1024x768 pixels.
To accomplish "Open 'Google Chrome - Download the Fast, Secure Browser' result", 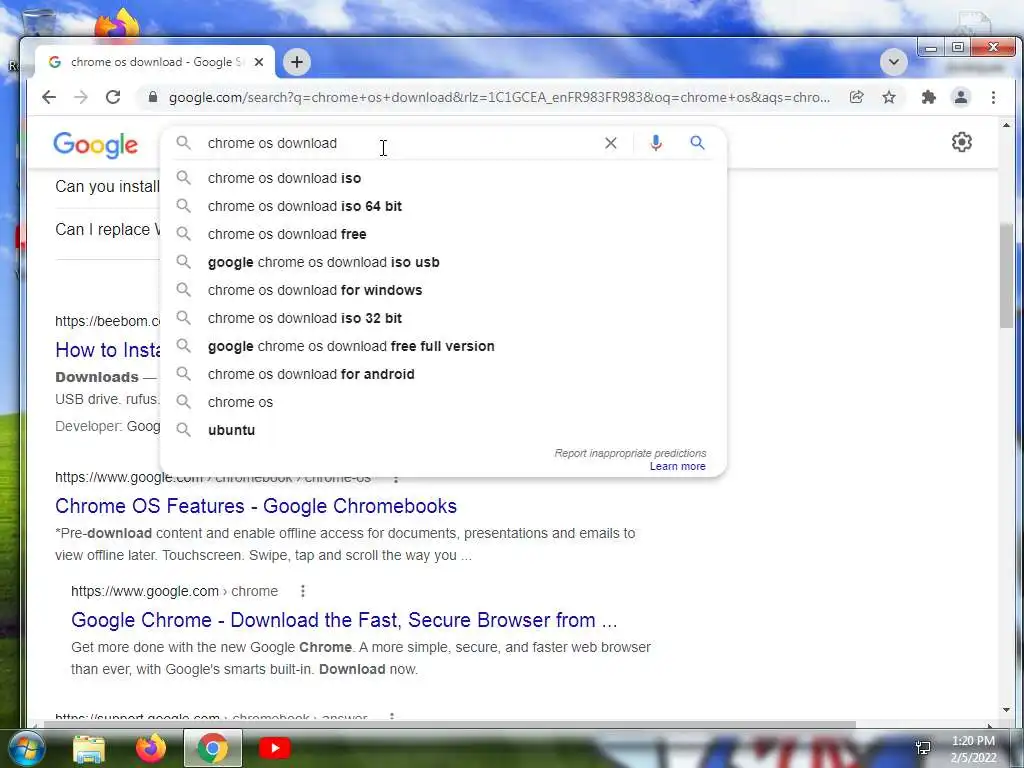I will point(344,620).
